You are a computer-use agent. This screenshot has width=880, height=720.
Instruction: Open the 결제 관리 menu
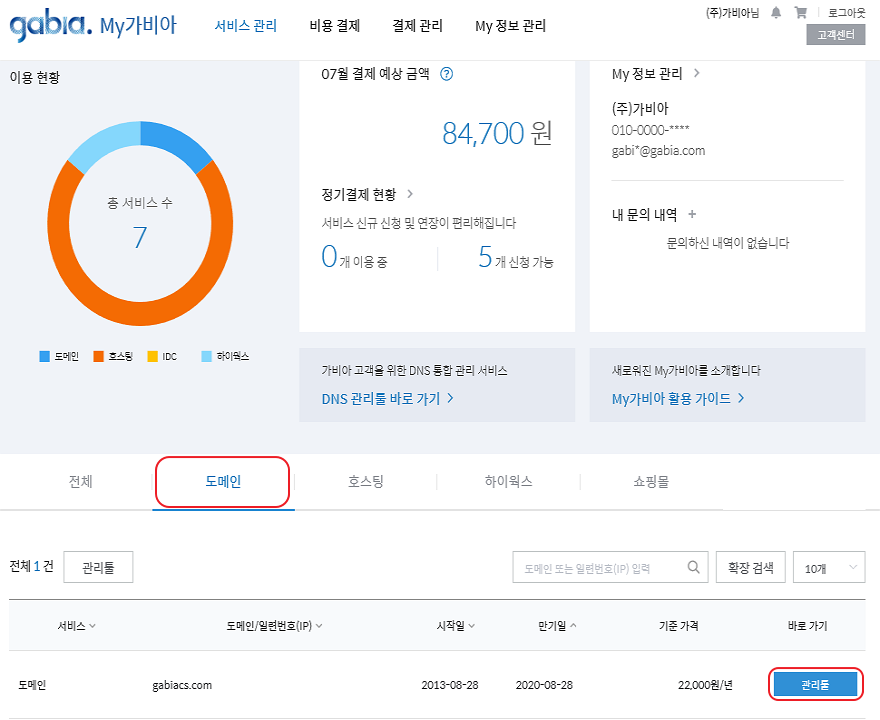(417, 26)
